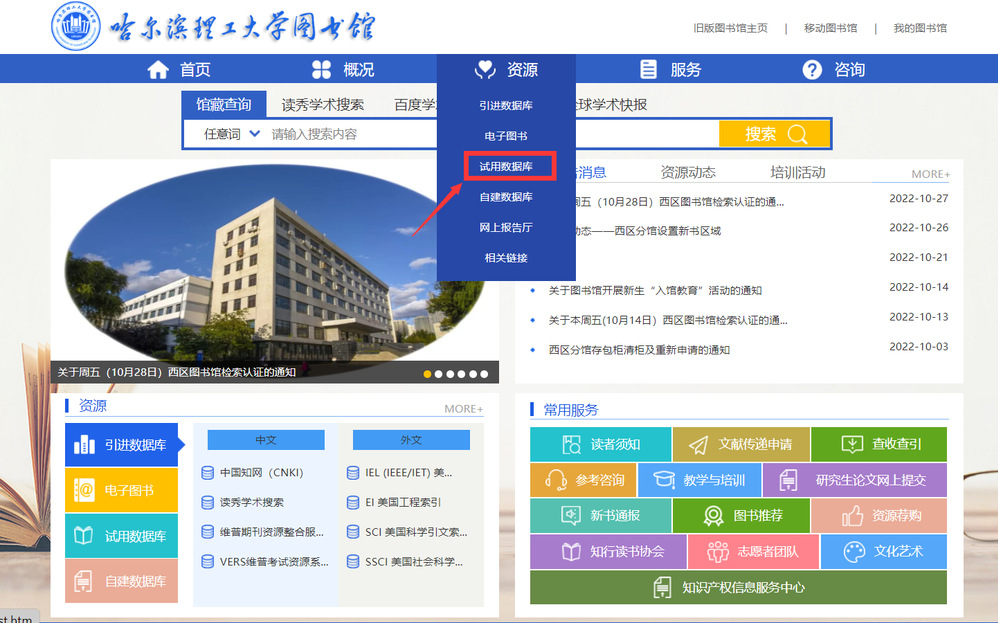Viewport: 998px width, 623px height.
Task: Click the address book icon in 电子图书
Action: tap(84, 491)
